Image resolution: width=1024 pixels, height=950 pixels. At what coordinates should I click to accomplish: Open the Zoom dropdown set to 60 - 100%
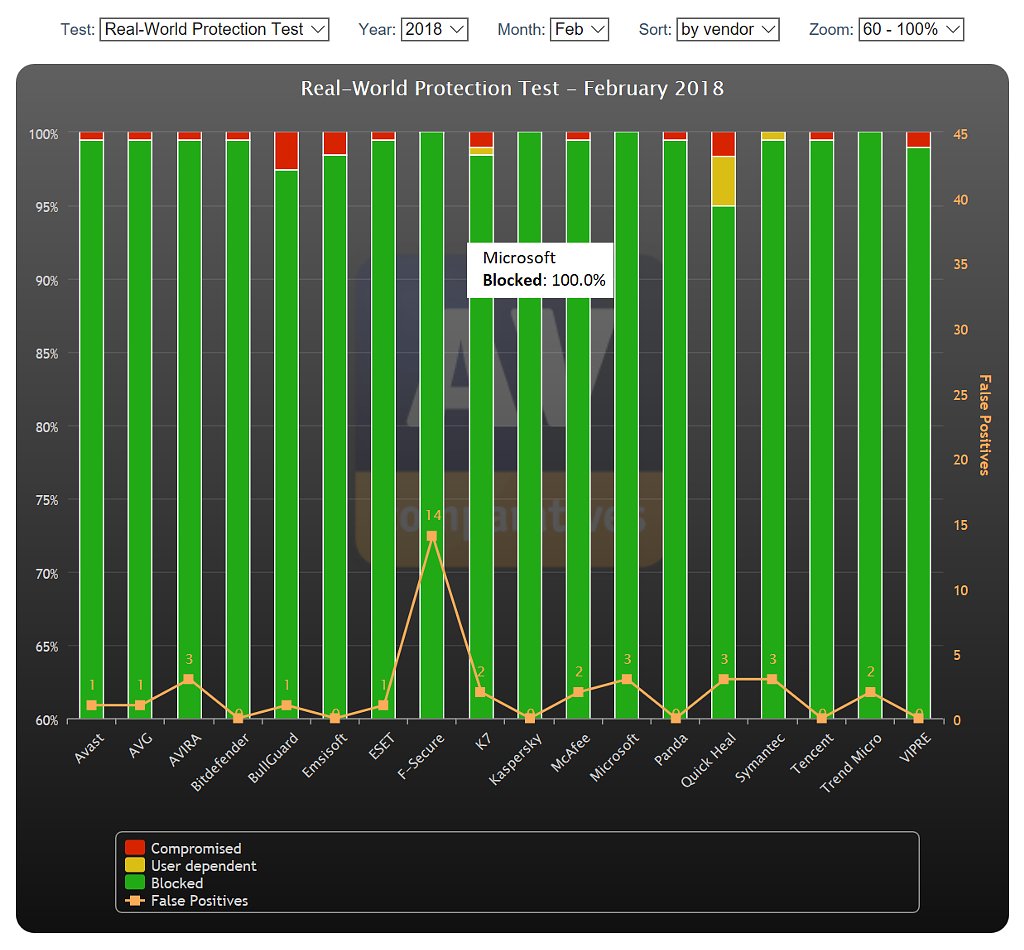tap(911, 29)
